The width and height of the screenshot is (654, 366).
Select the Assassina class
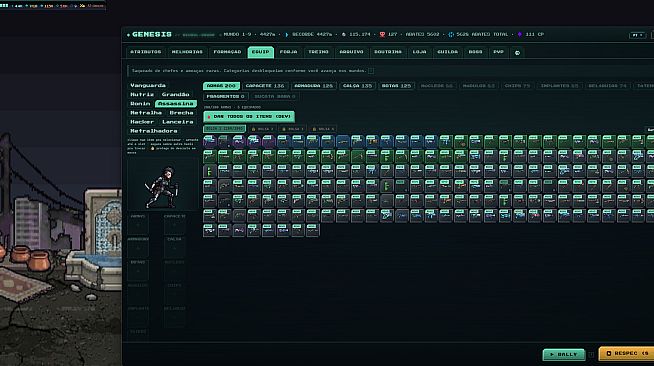coord(176,104)
